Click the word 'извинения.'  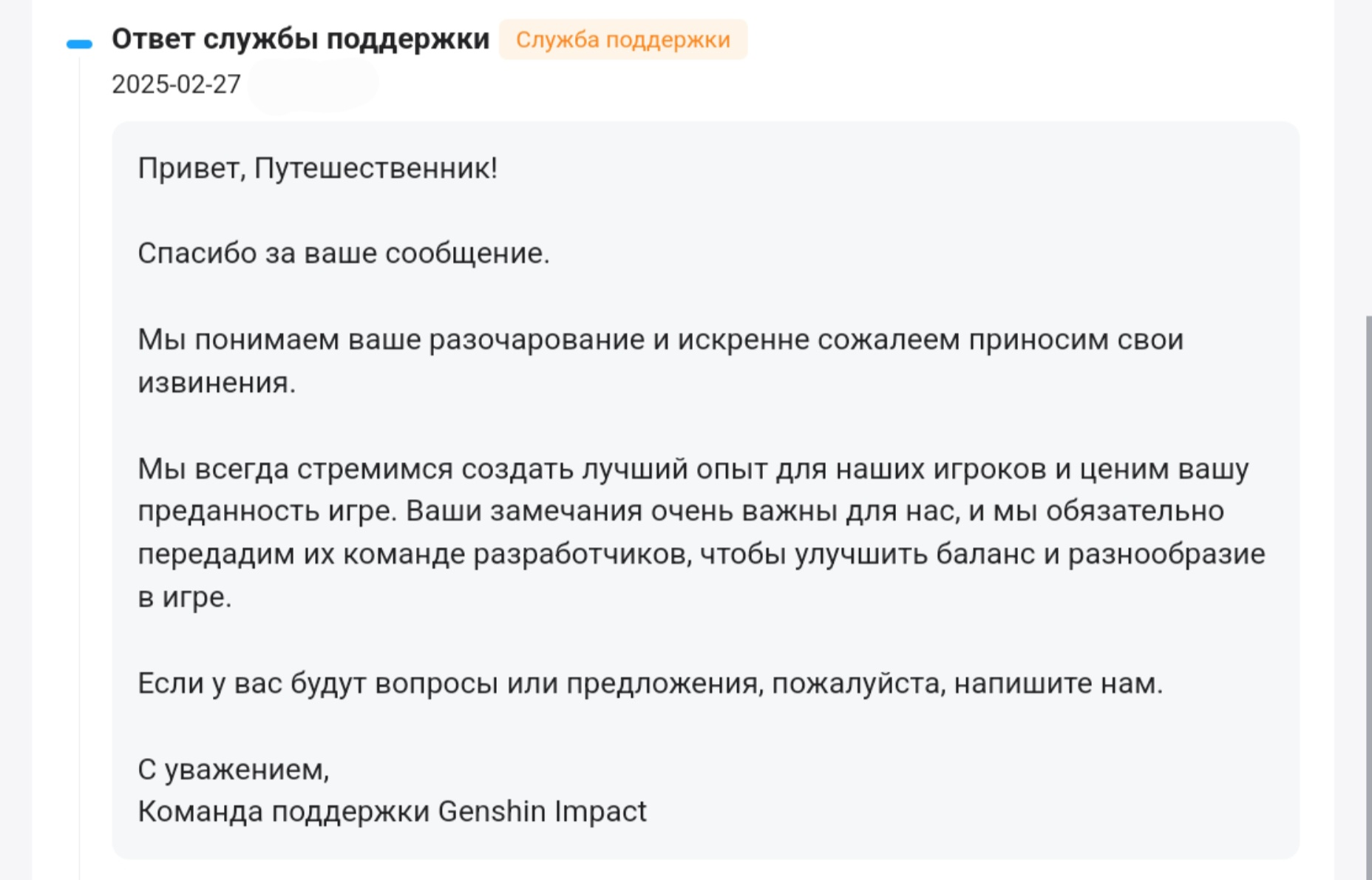217,383
